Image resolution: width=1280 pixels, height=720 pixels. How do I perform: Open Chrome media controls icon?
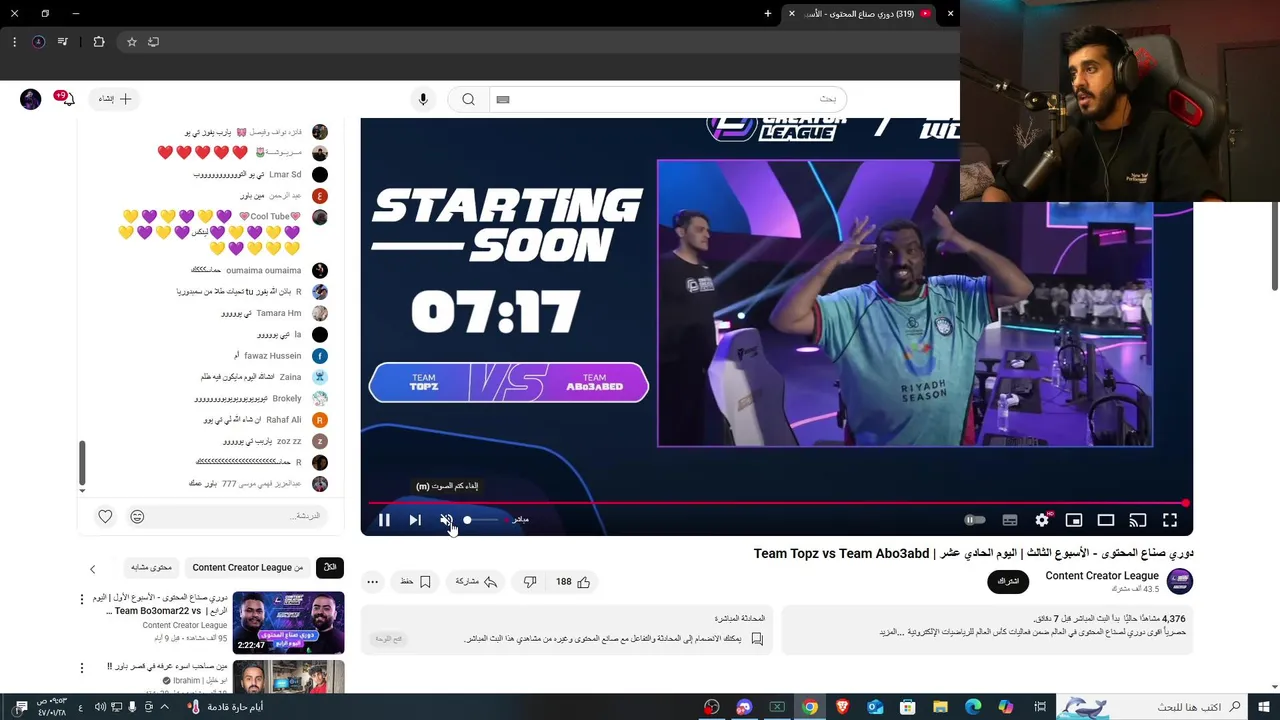click(x=63, y=42)
